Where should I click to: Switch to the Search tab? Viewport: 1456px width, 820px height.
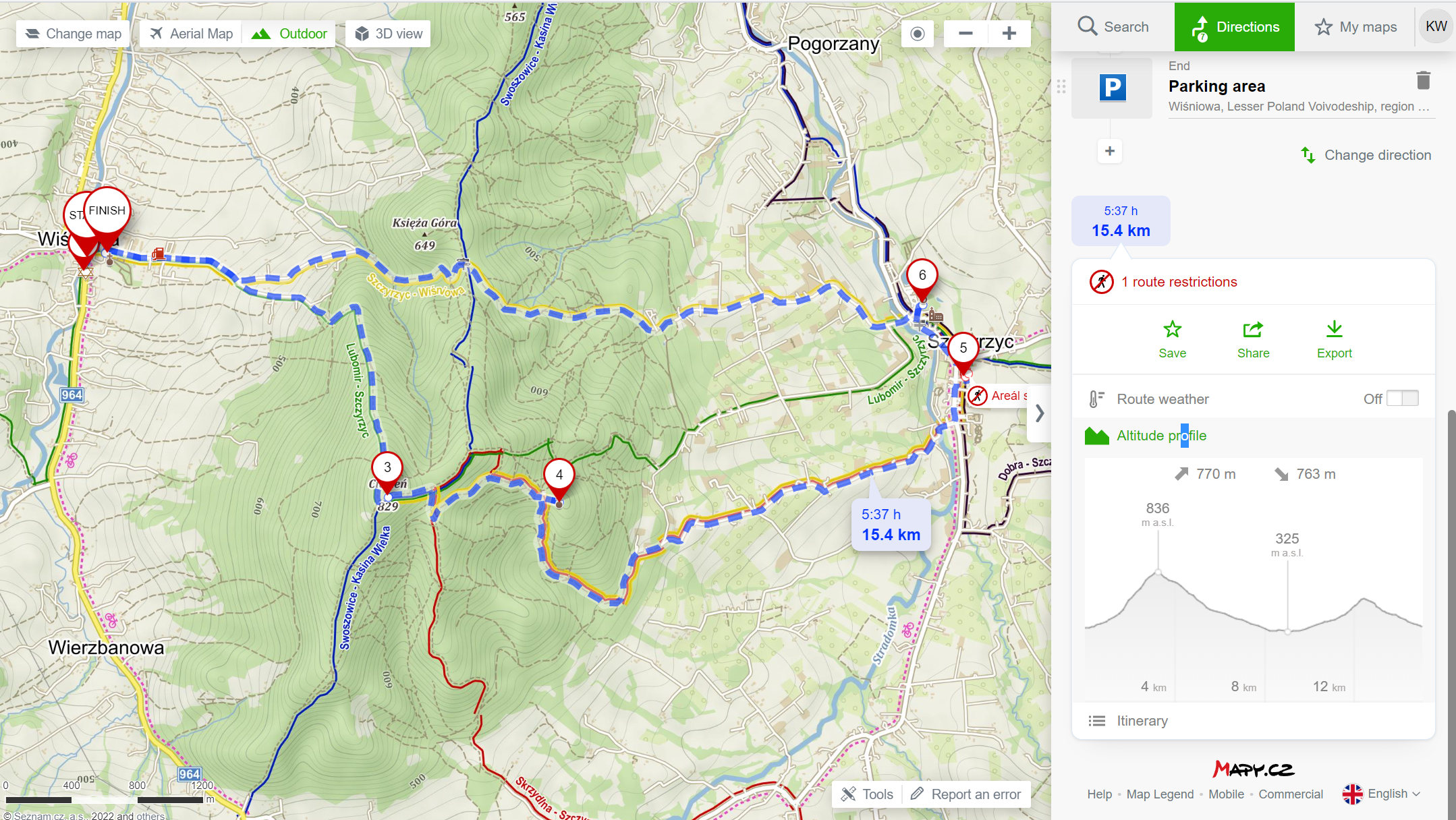pyautogui.click(x=1113, y=27)
